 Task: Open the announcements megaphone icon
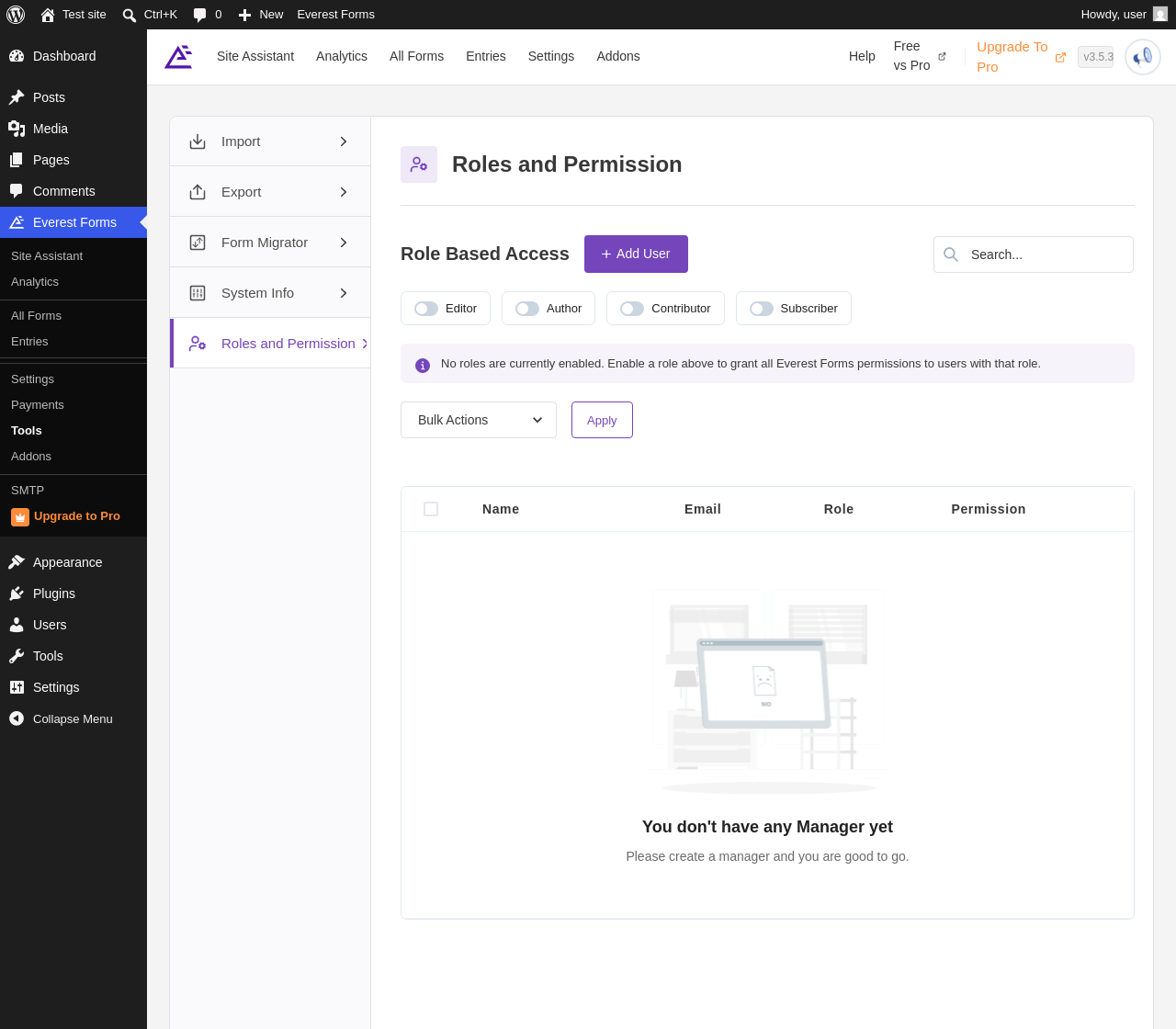pos(1143,57)
